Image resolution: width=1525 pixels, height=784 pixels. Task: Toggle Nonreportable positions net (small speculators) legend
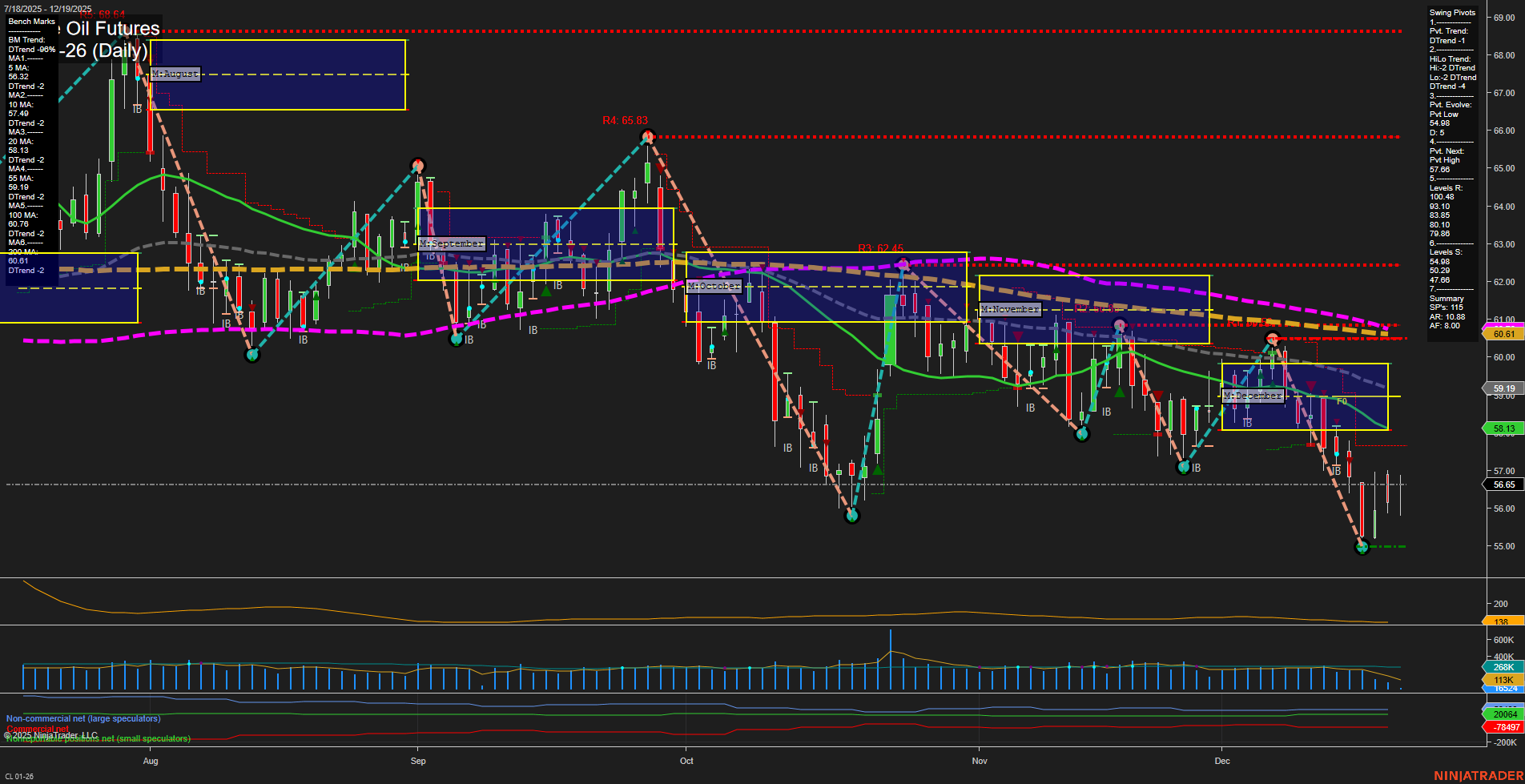[96, 739]
